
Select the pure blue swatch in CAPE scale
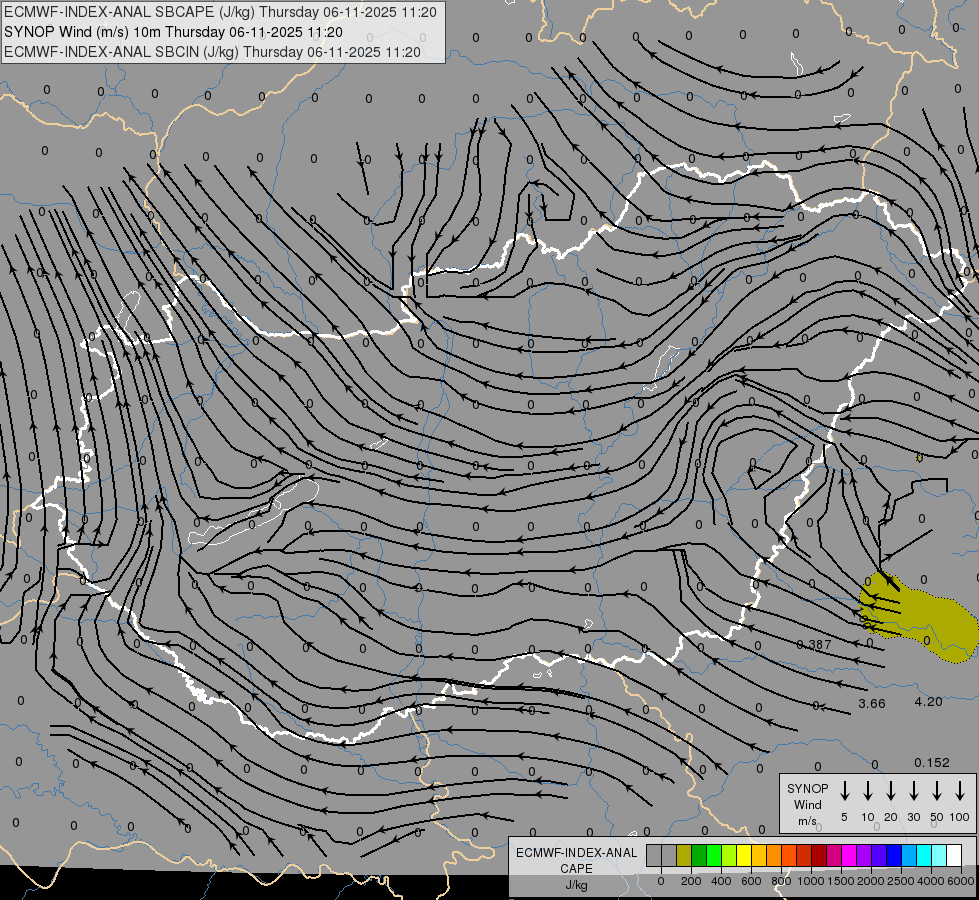point(895,855)
